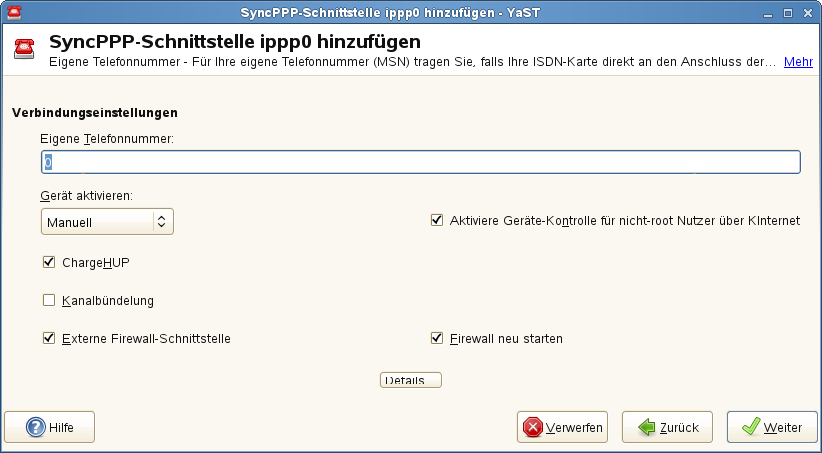Maximize the YaST window

pyautogui.click(x=788, y=12)
